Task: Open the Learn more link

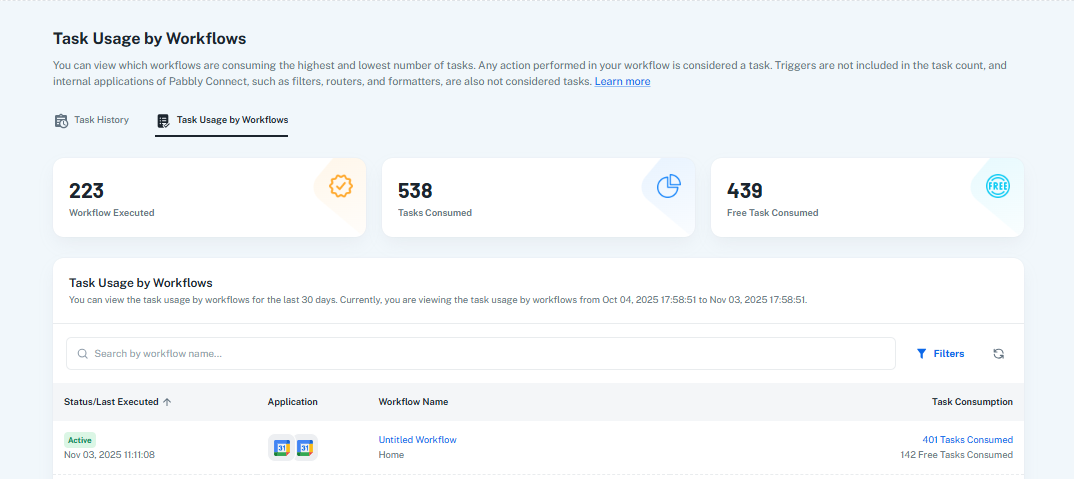Action: 622,81
